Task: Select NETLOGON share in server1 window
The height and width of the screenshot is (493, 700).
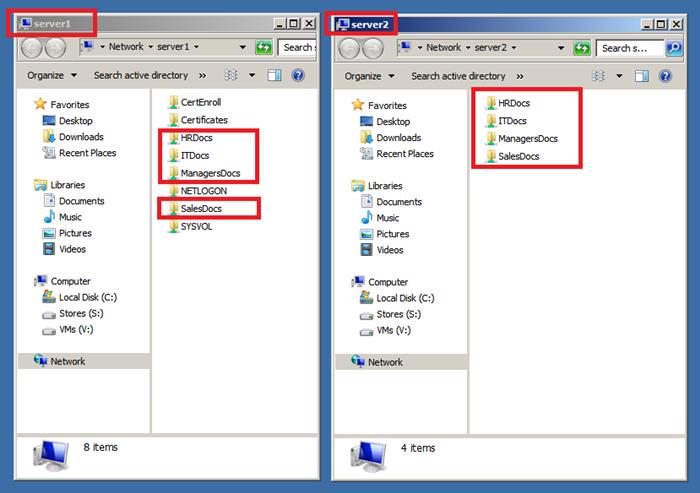Action: [x=197, y=191]
